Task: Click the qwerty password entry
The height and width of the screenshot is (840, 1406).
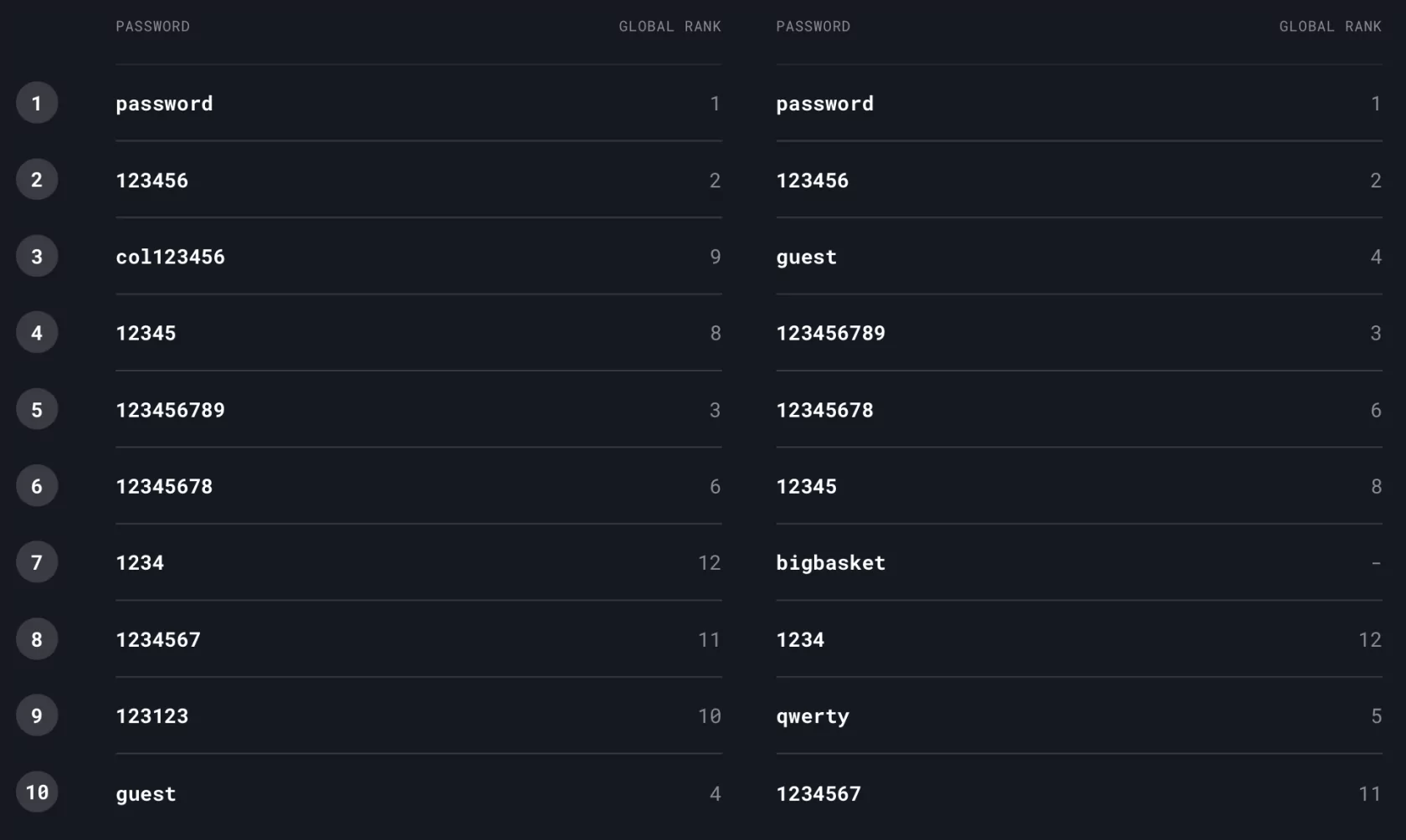Action: click(x=812, y=717)
